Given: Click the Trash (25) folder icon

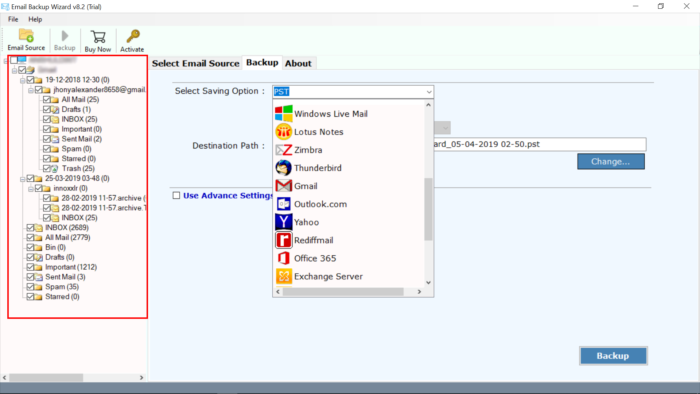Looking at the screenshot, I should tap(54, 169).
